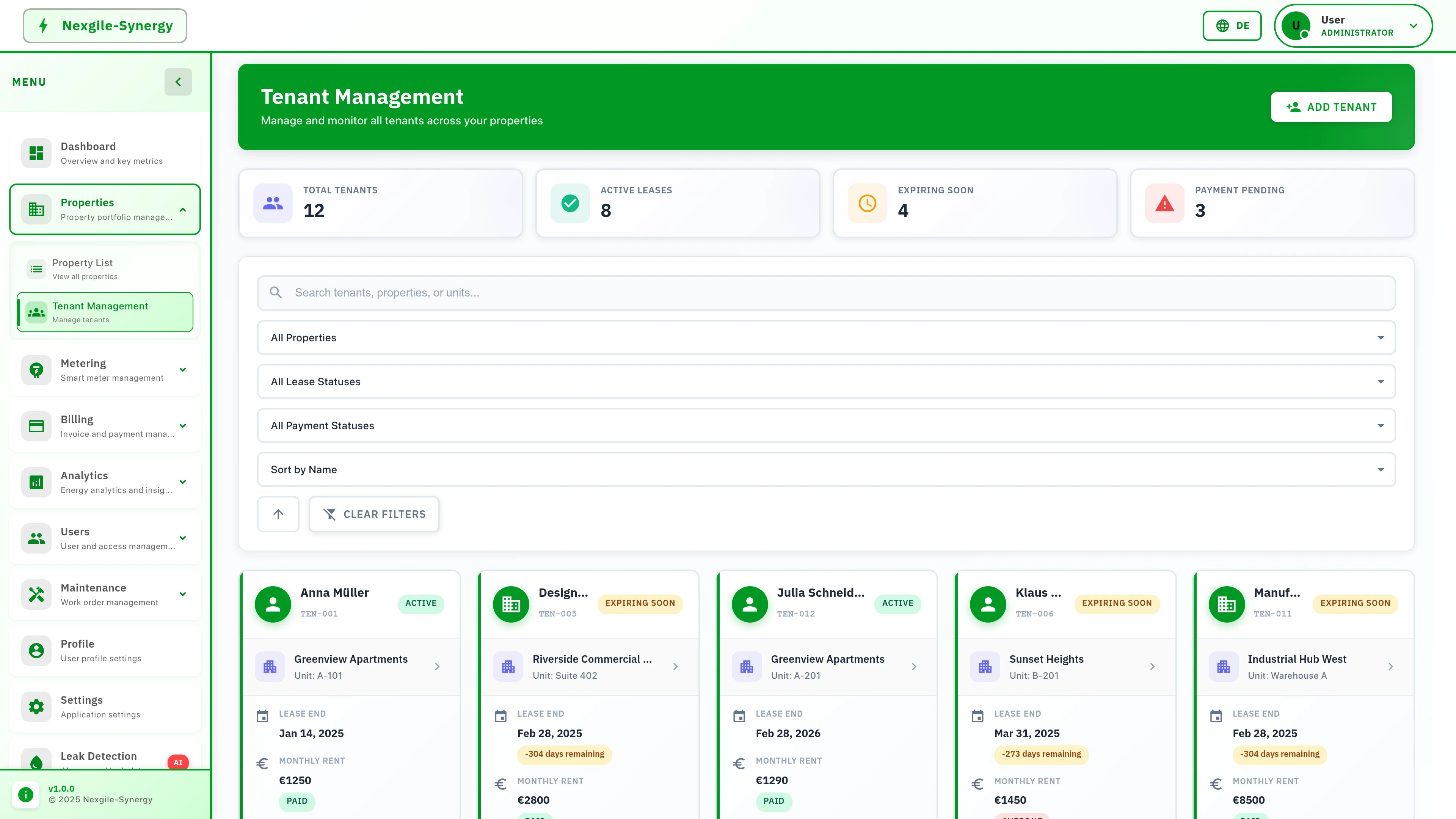Select the Settings gear icon
Image resolution: width=1456 pixels, height=819 pixels.
click(x=36, y=706)
